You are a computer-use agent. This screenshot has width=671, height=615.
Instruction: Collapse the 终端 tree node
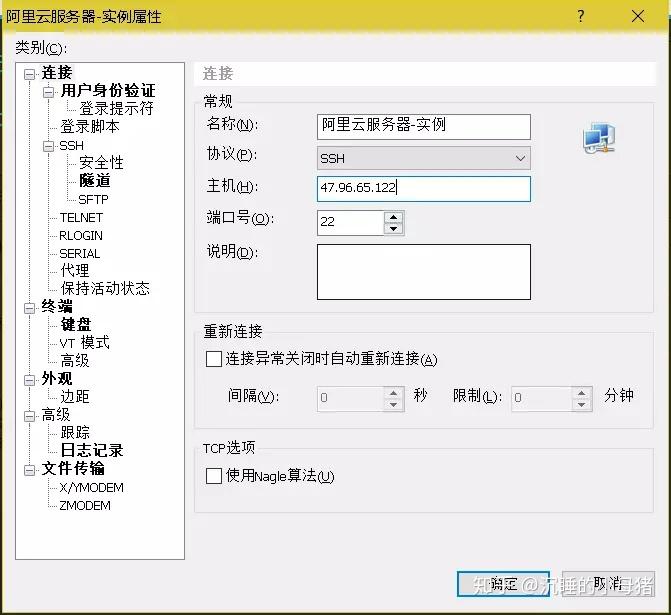[x=30, y=308]
